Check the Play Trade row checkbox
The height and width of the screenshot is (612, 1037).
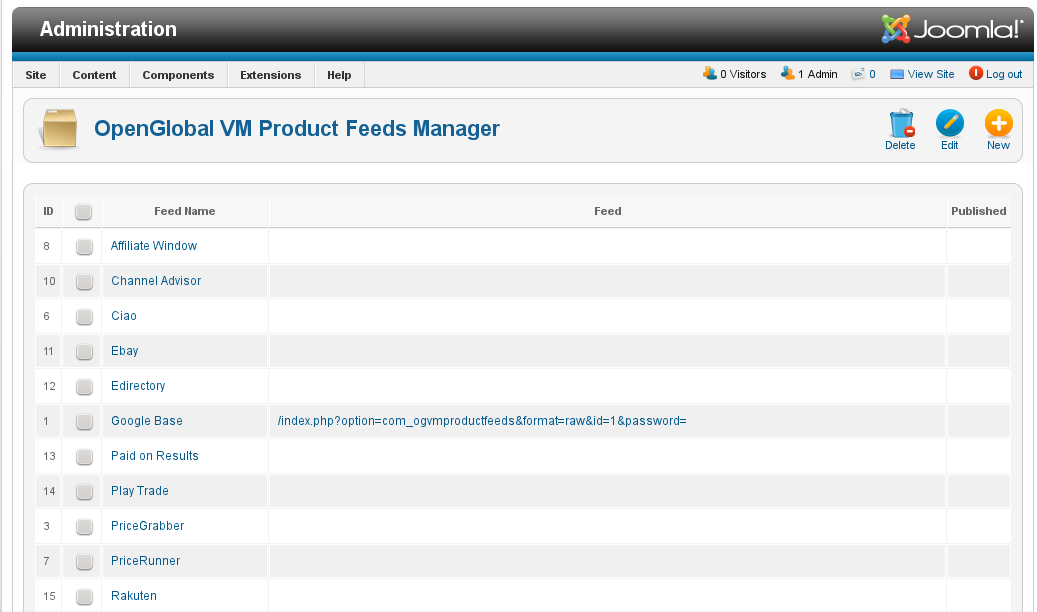coord(84,492)
